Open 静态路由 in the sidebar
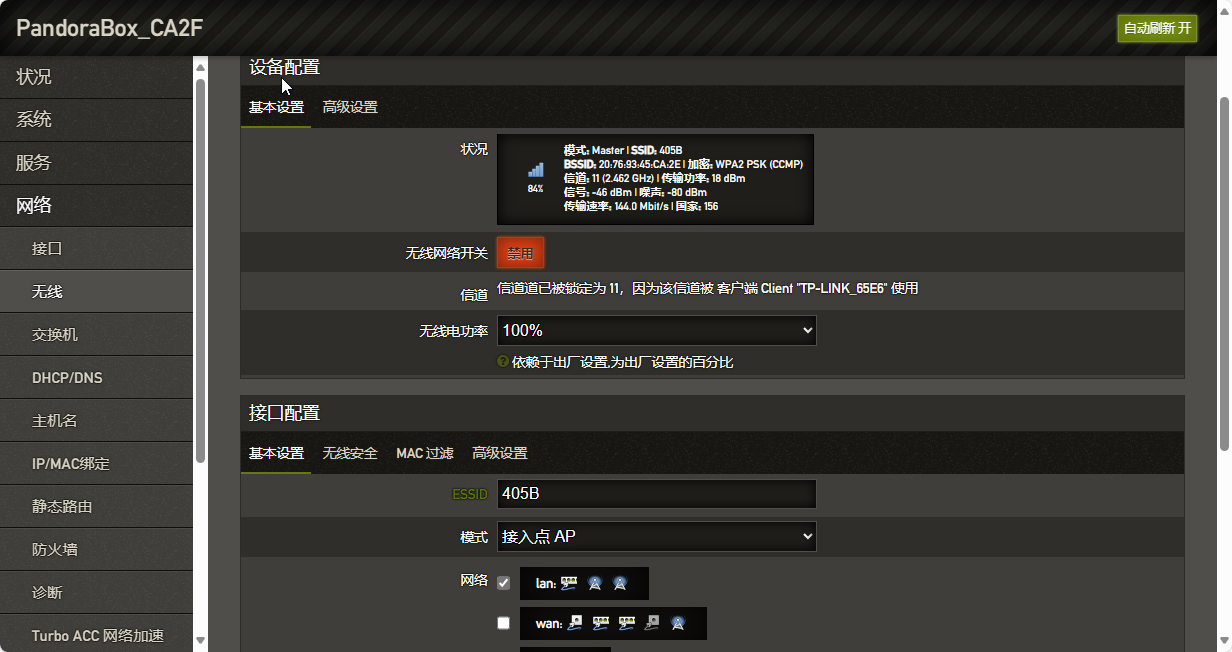 coord(96,507)
